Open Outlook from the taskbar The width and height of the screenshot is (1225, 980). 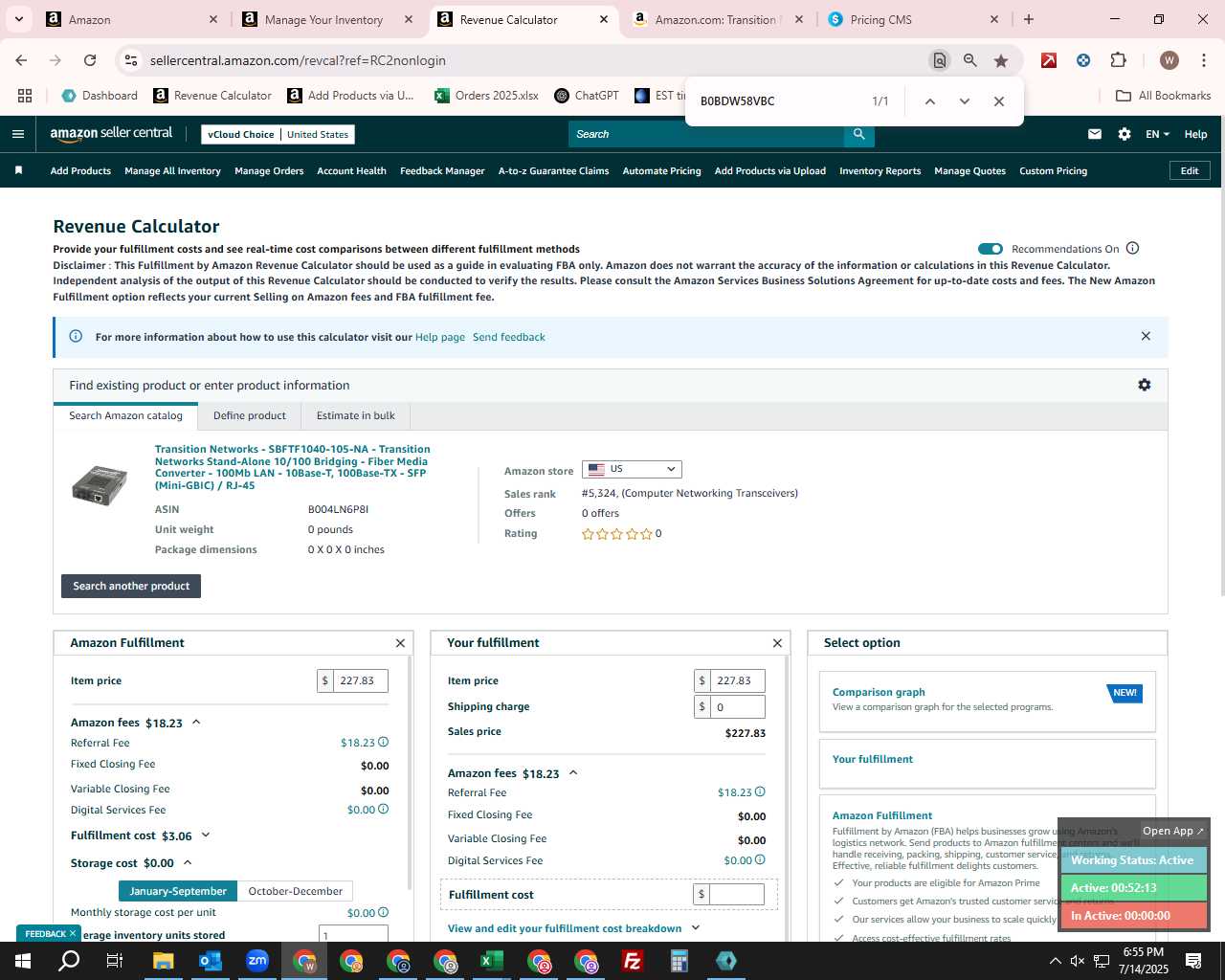(x=211, y=961)
